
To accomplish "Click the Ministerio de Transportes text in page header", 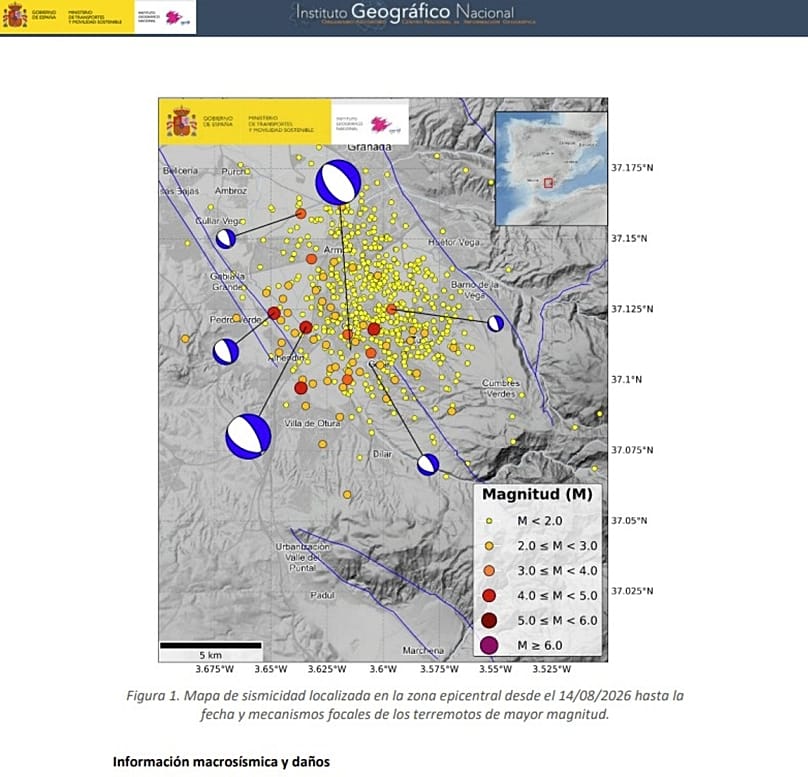I will pyautogui.click(x=95, y=17).
